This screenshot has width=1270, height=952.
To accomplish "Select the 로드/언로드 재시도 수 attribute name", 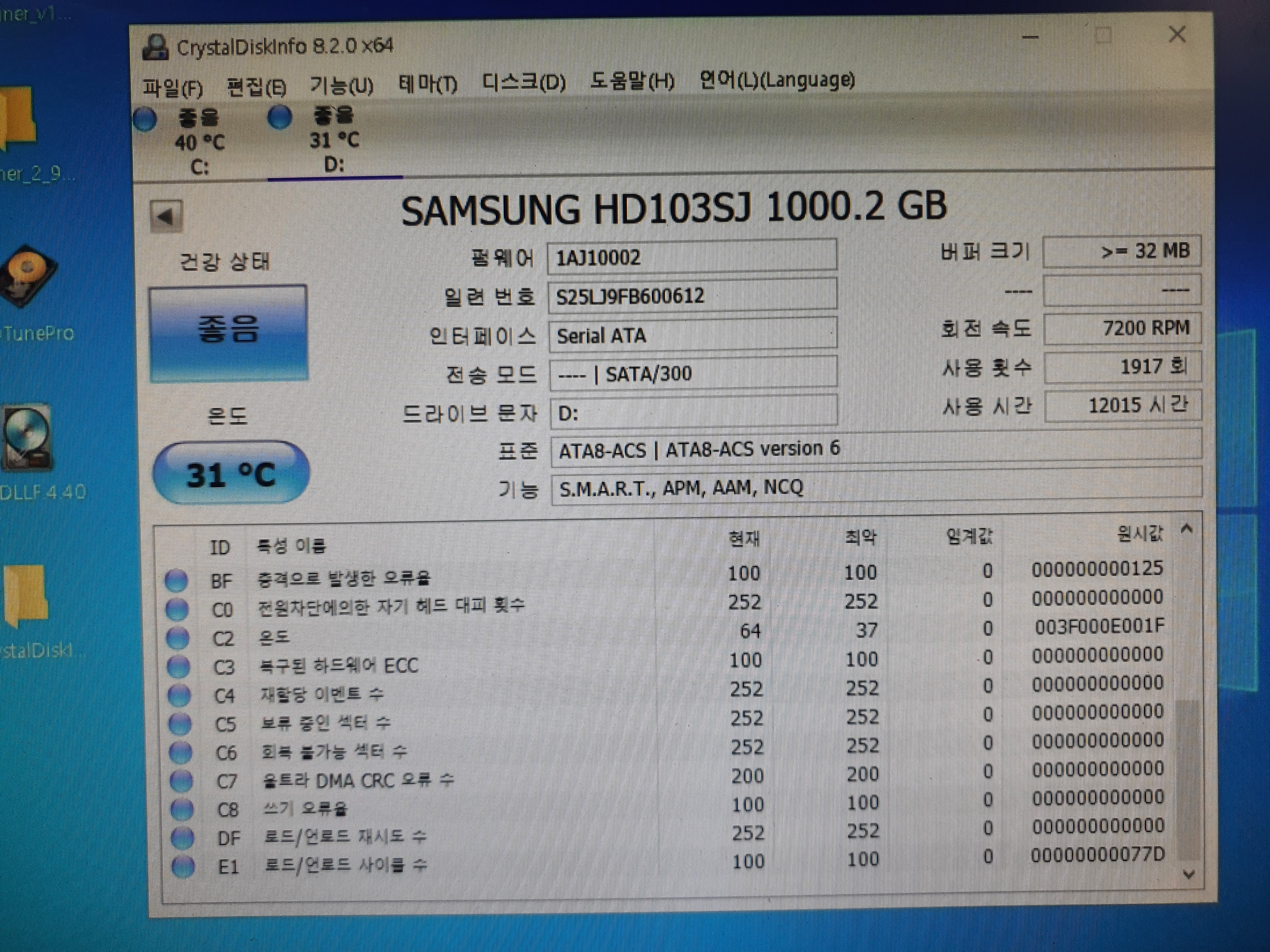I will (345, 837).
